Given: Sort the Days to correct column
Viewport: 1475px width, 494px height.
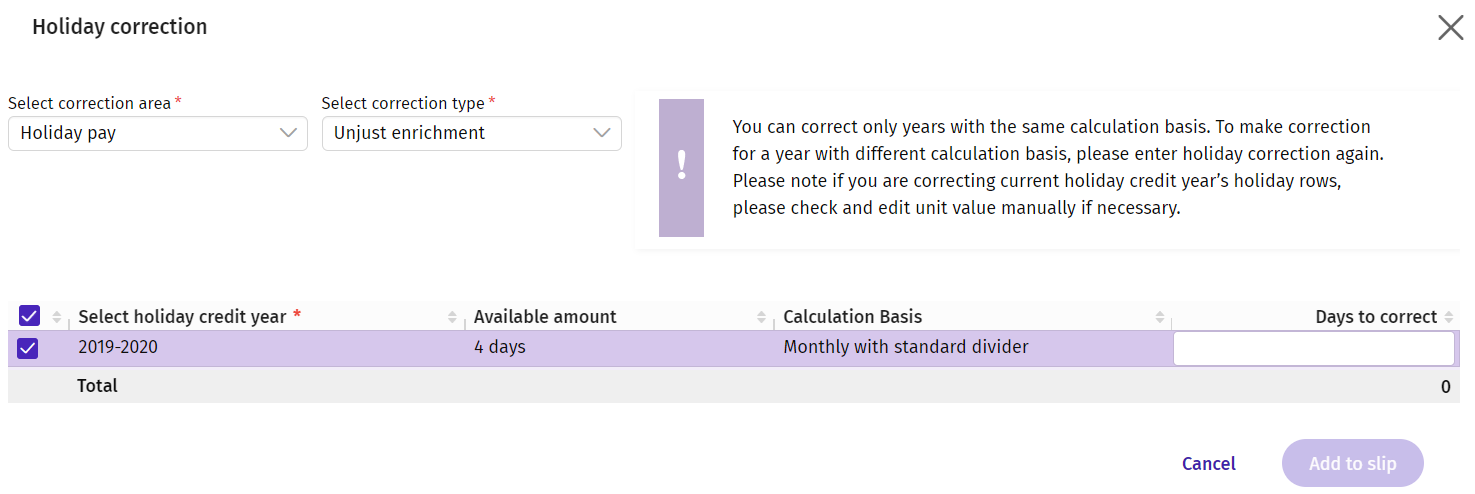Looking at the screenshot, I should 1449,317.
